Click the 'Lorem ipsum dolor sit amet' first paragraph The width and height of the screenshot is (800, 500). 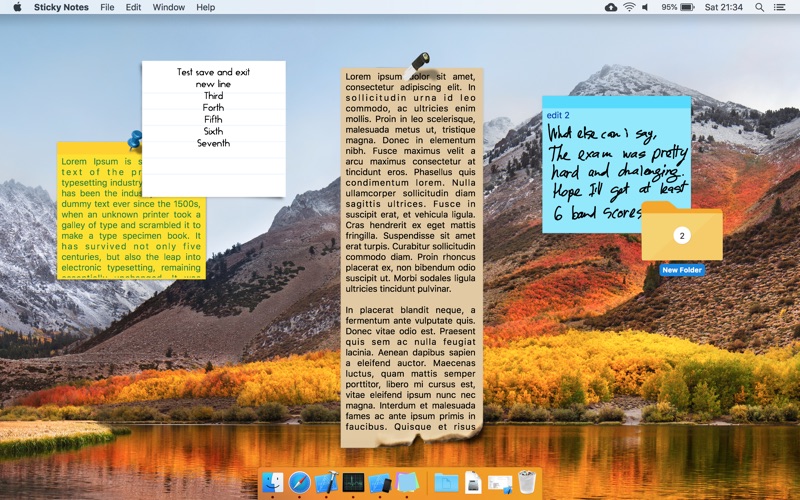[410, 183]
